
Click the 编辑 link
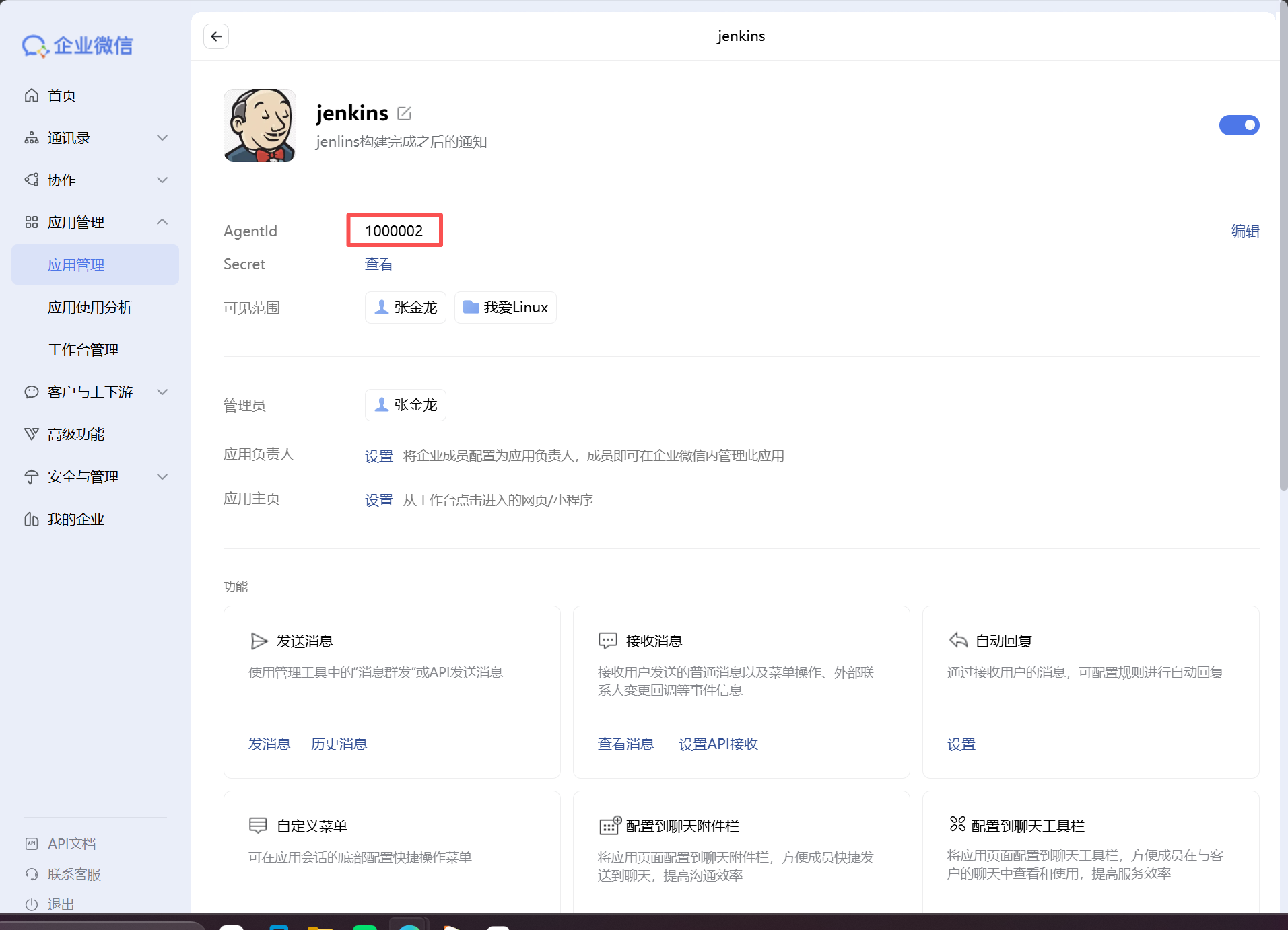(x=1245, y=231)
